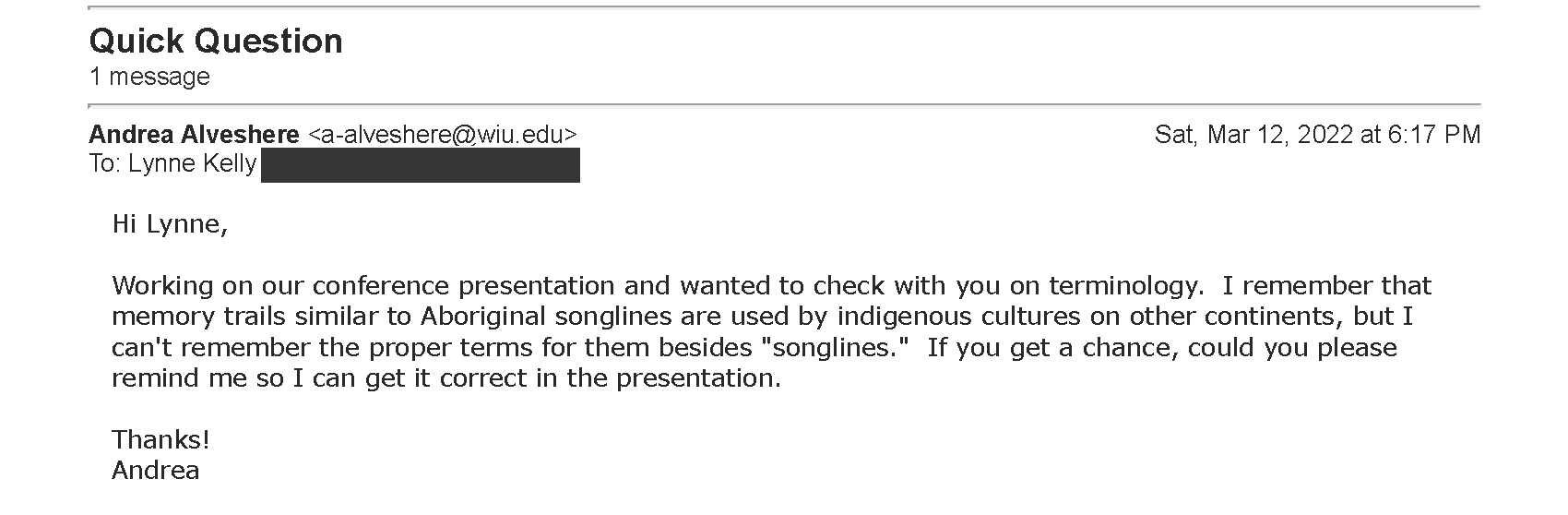The height and width of the screenshot is (515, 1568).
Task: Select the sender name Andrea Alveshere
Action: pos(194,135)
